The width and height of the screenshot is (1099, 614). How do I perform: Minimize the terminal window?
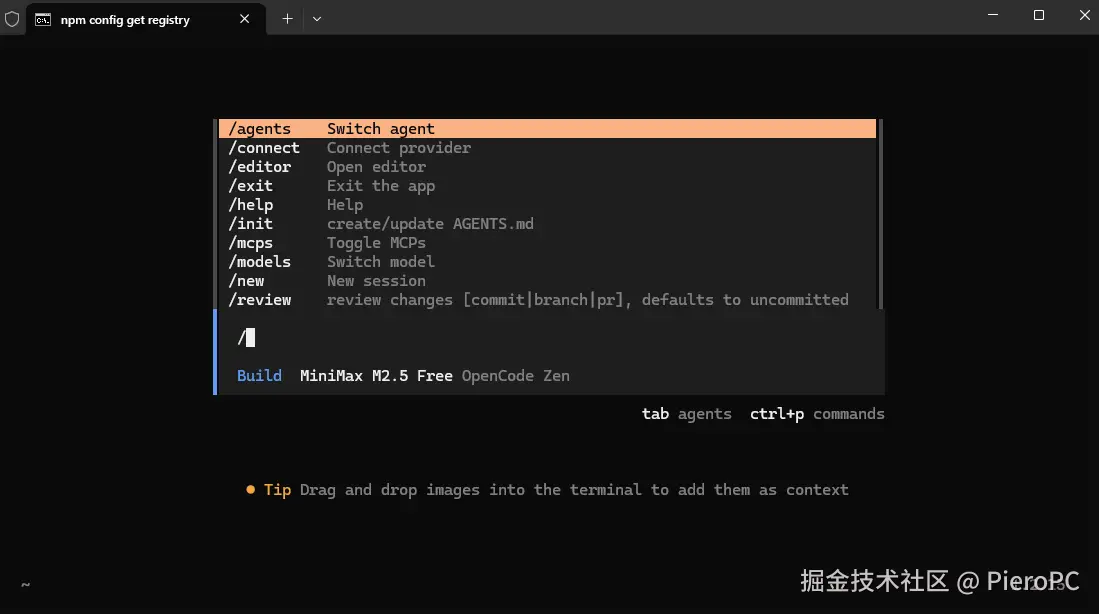[x=992, y=15]
